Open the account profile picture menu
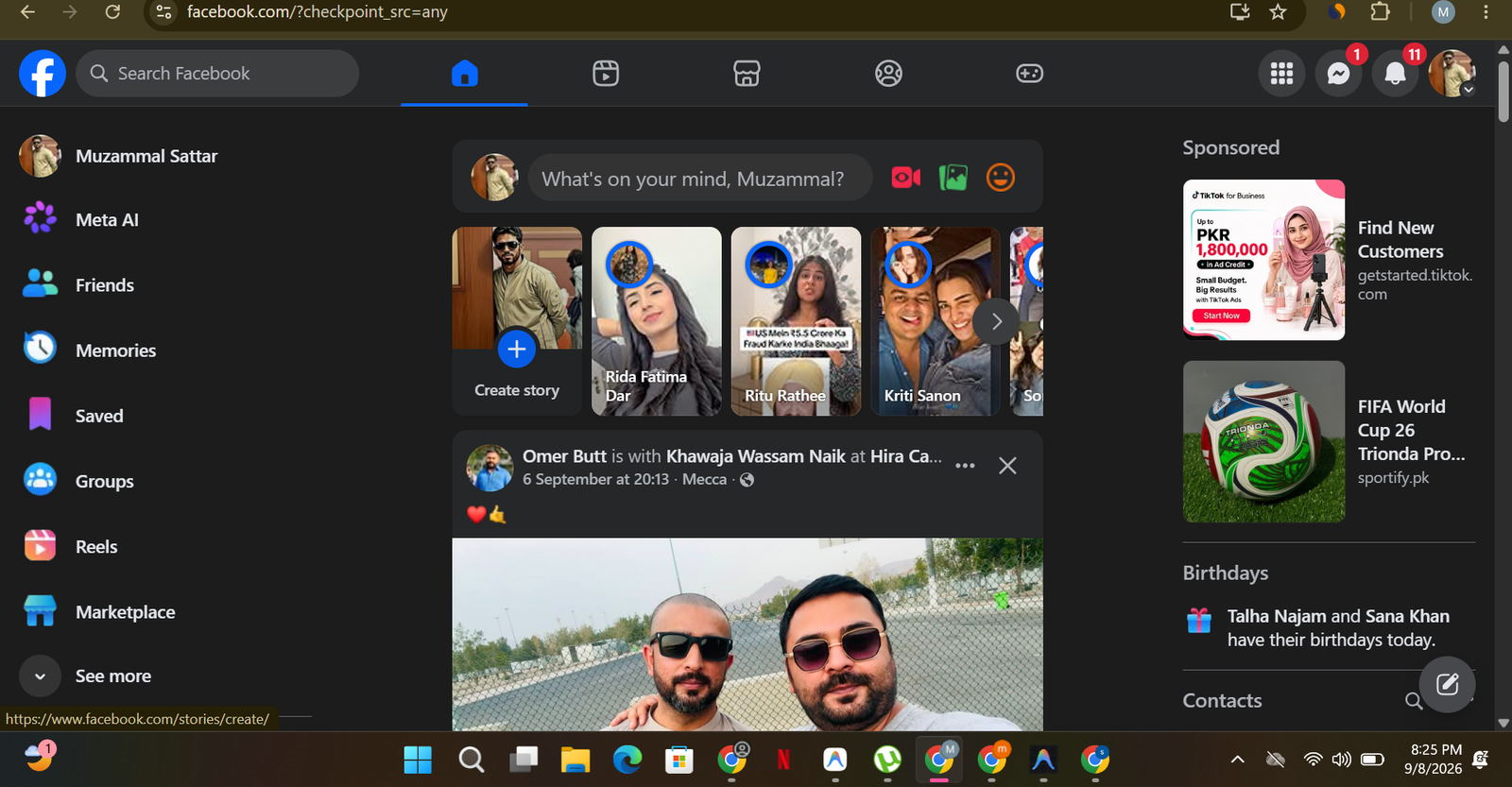1512x787 pixels. tap(1452, 74)
